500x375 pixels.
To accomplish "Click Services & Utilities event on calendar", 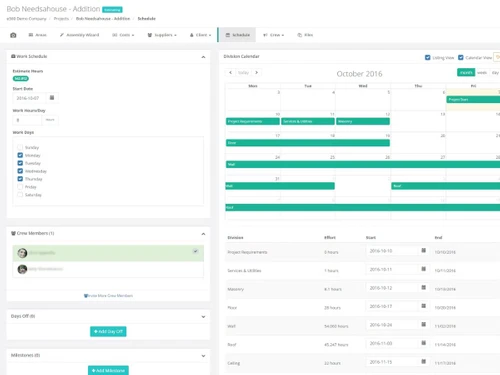I will coord(308,121).
